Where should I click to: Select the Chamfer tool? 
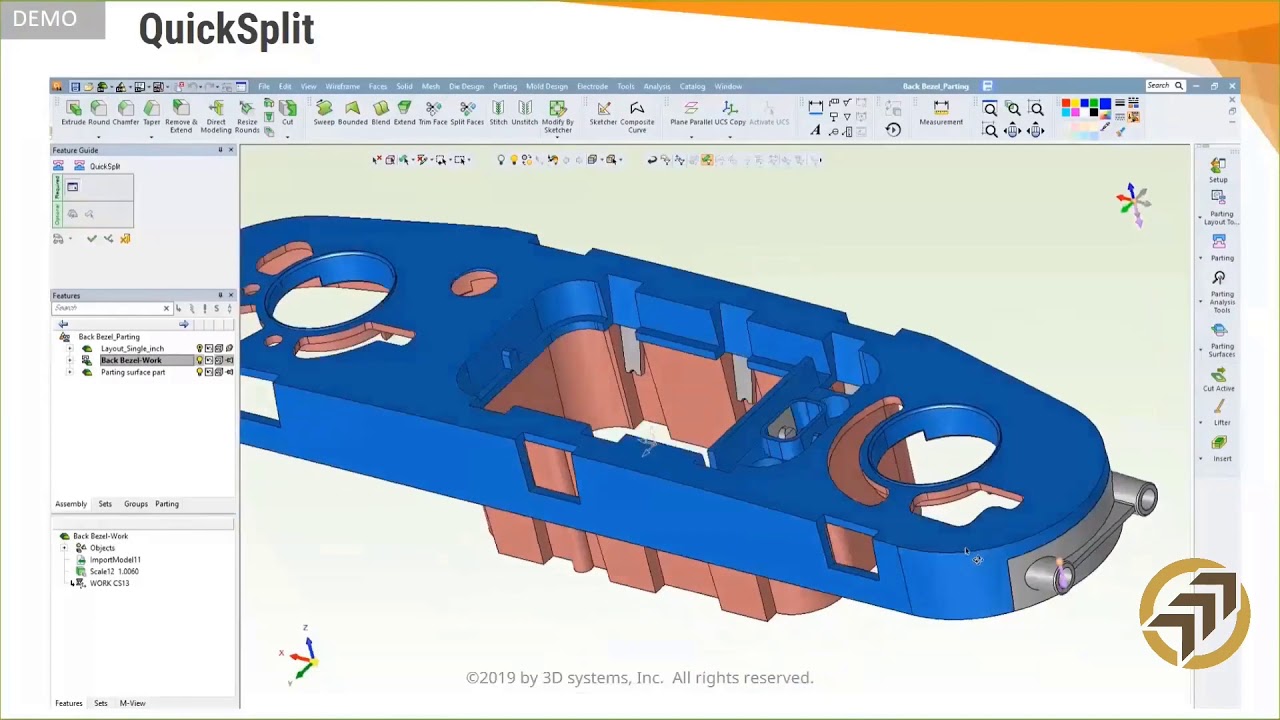[x=126, y=113]
